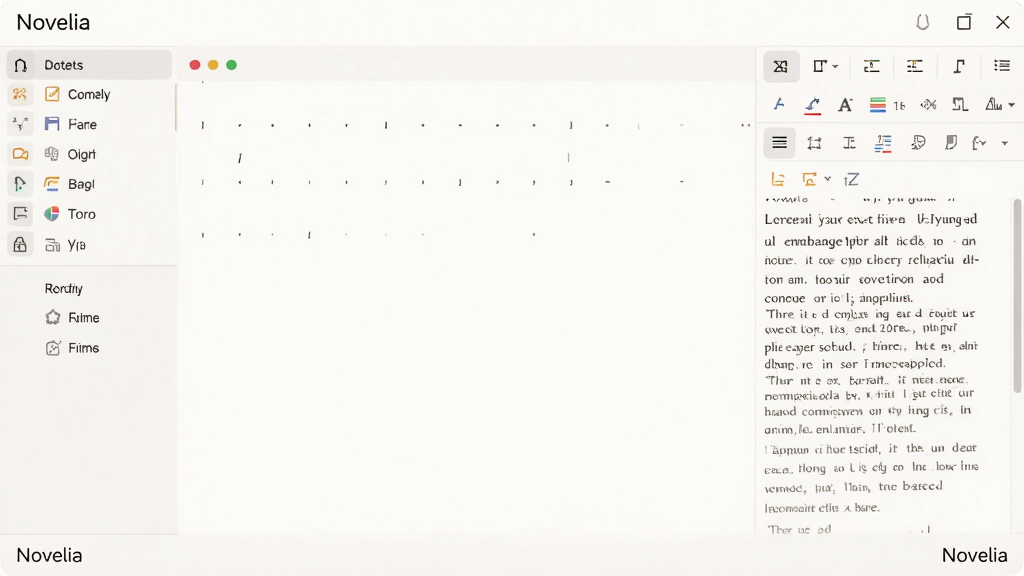Viewport: 1024px width, 576px height.
Task: Click the headphones icon left of Dotets
Action: tap(20, 65)
